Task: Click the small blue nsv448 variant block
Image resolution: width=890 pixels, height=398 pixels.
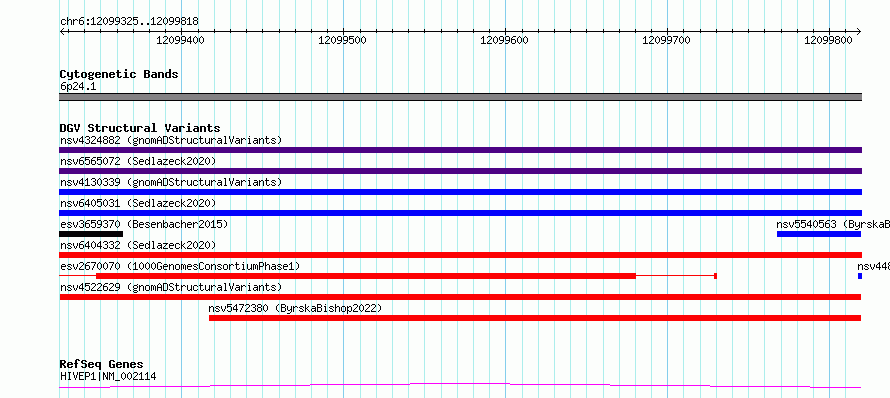Action: [x=860, y=276]
